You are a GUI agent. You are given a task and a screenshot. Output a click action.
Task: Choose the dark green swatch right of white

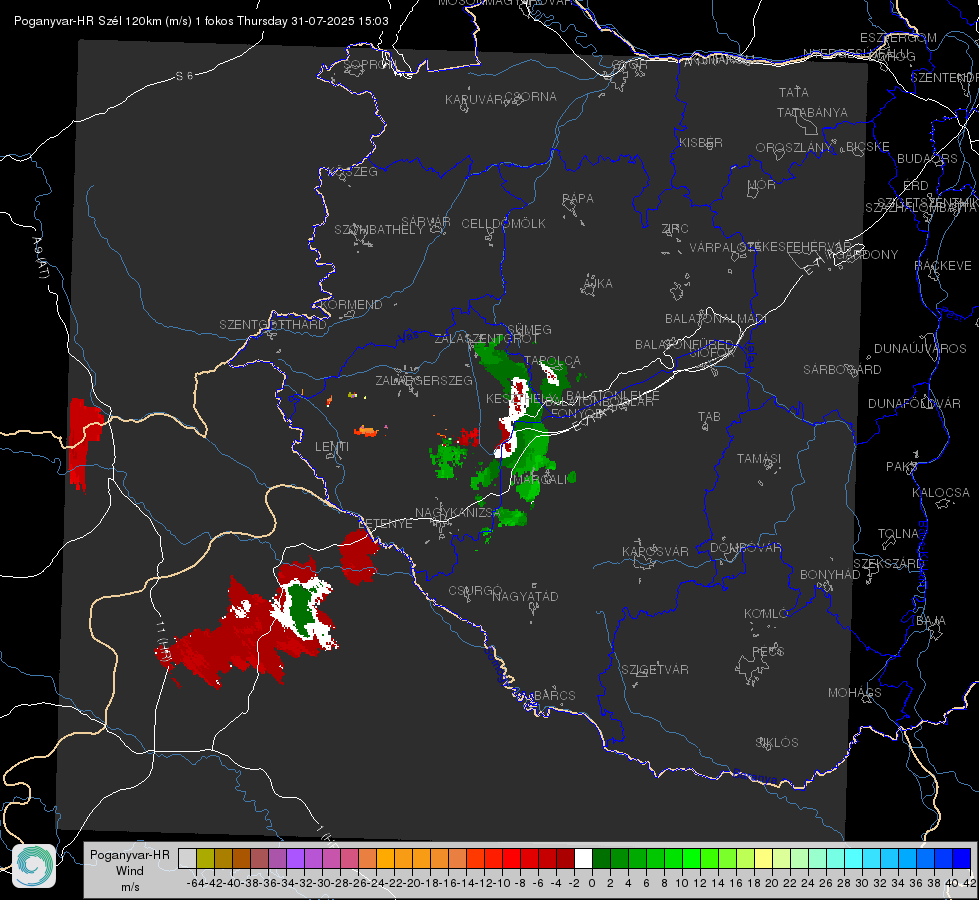(601, 858)
